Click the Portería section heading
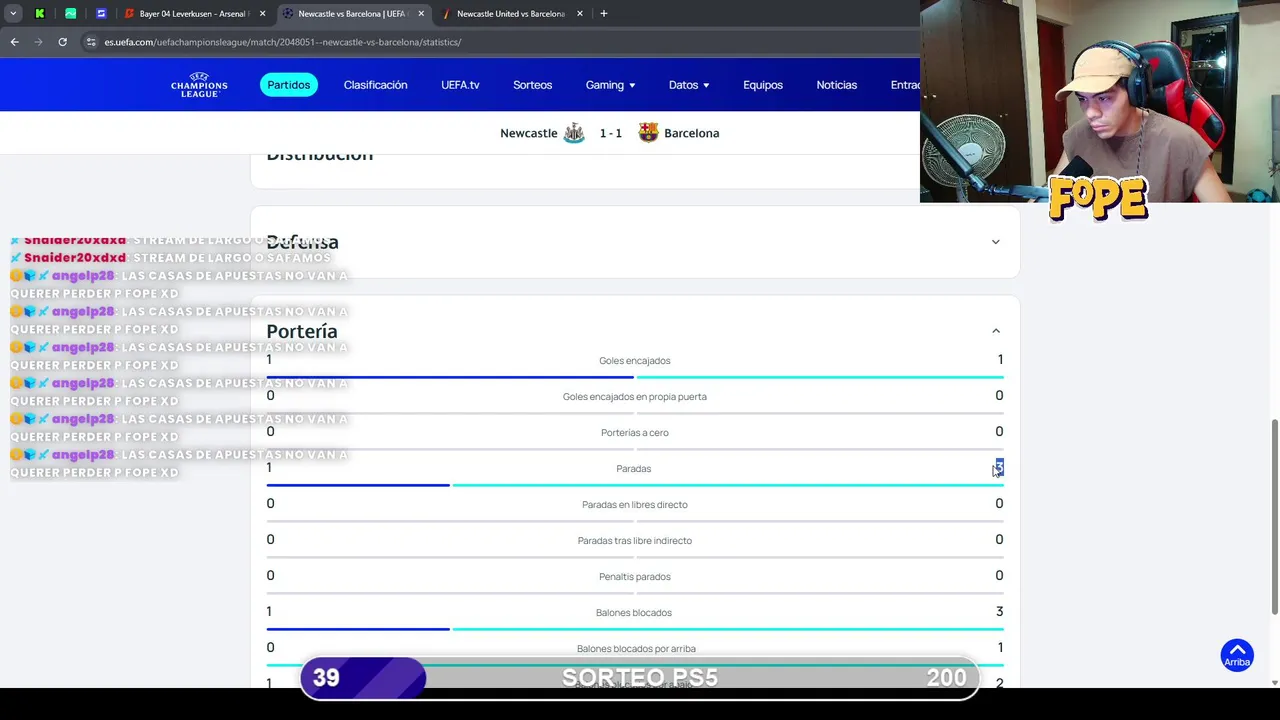The image size is (1280, 720). coord(301,331)
